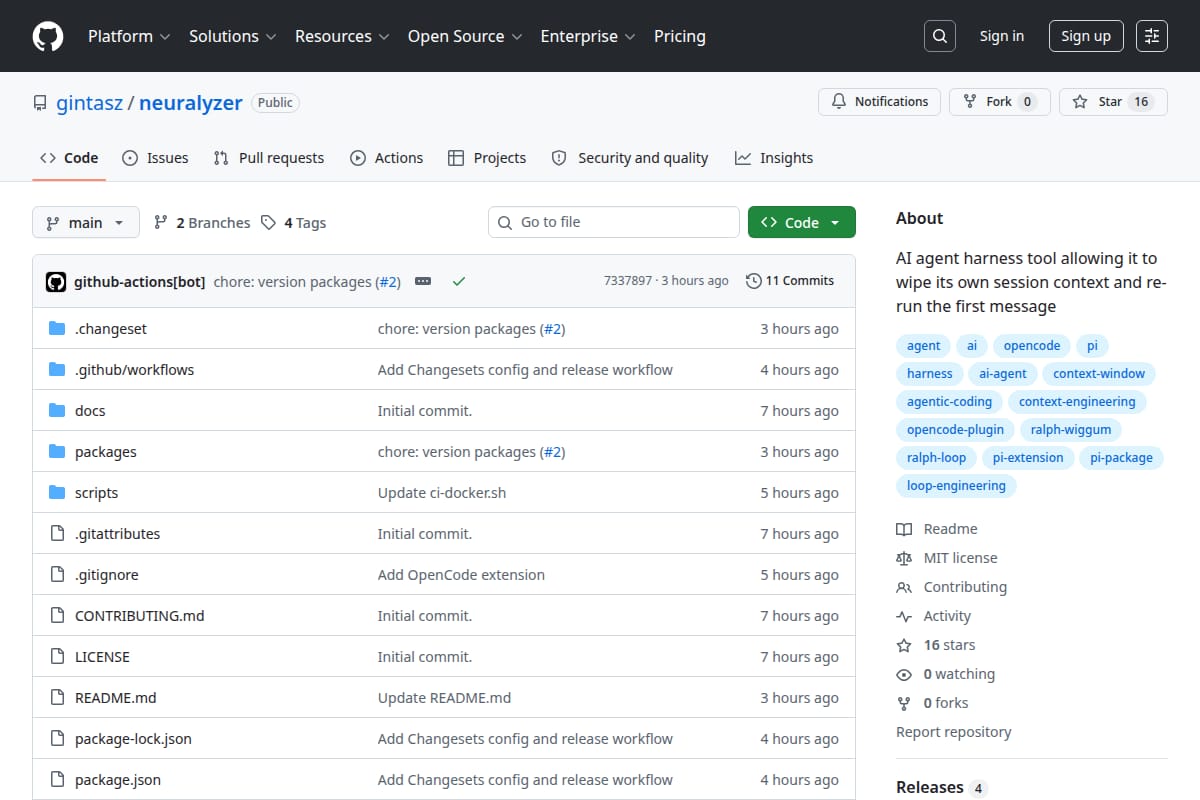Open the package-lock.json file
The width and height of the screenshot is (1200, 800).
pyautogui.click(x=133, y=739)
